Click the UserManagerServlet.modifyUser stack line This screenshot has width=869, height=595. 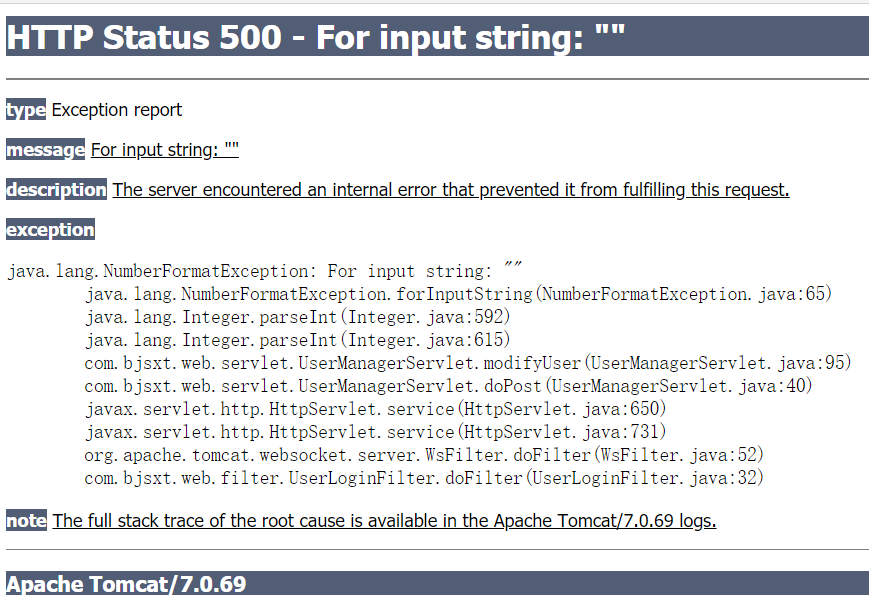(x=468, y=362)
